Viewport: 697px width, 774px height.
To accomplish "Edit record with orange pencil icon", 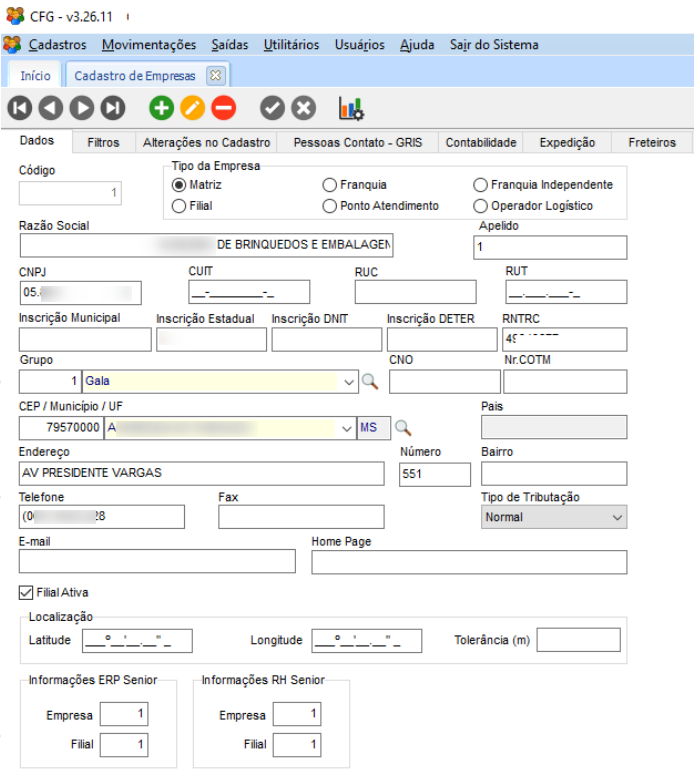I will pyautogui.click(x=192, y=108).
